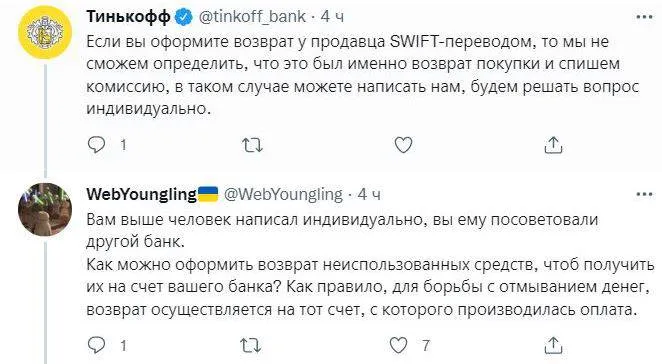Image resolution: width=662 pixels, height=364 pixels.
Task: Retweet the Тинькофф tweet
Action: click(252, 146)
